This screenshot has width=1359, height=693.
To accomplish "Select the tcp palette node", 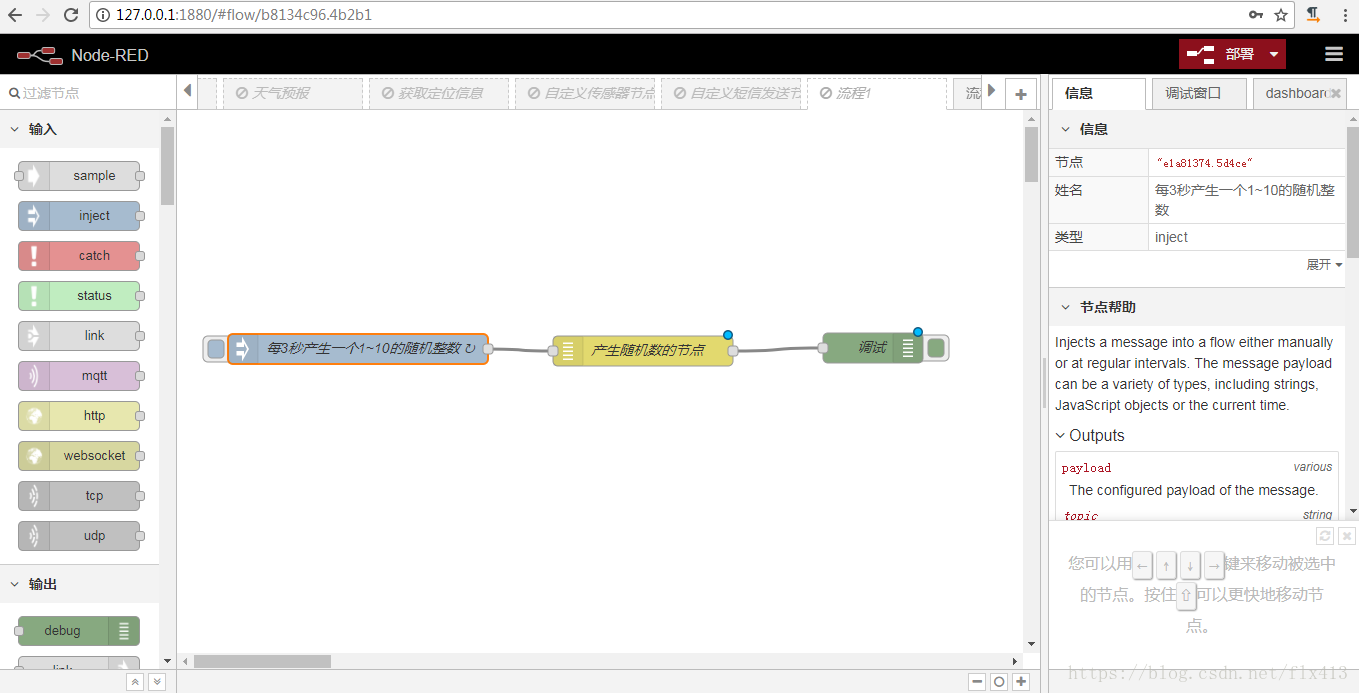I will (79, 496).
